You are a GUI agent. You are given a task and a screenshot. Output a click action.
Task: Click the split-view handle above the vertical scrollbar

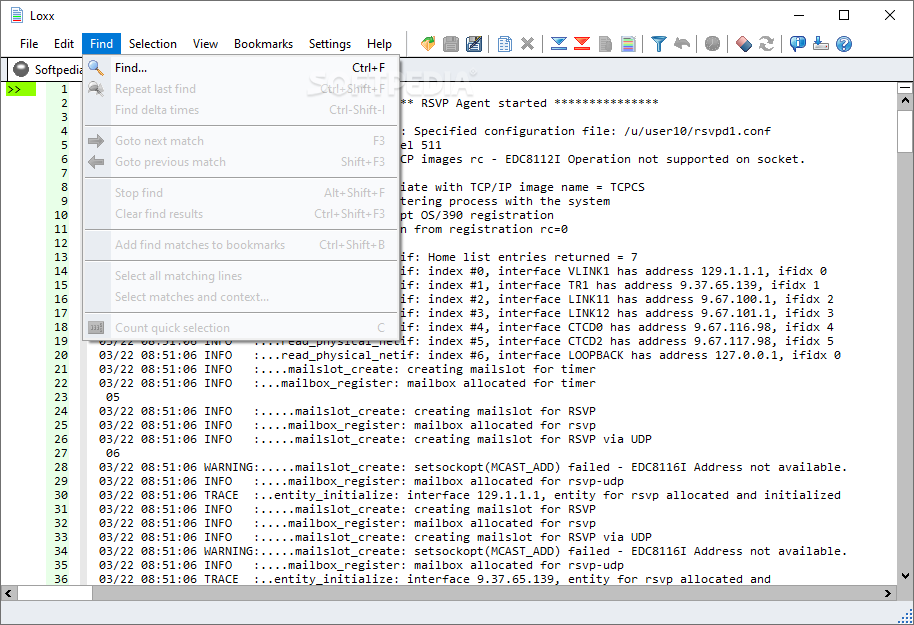click(905, 88)
